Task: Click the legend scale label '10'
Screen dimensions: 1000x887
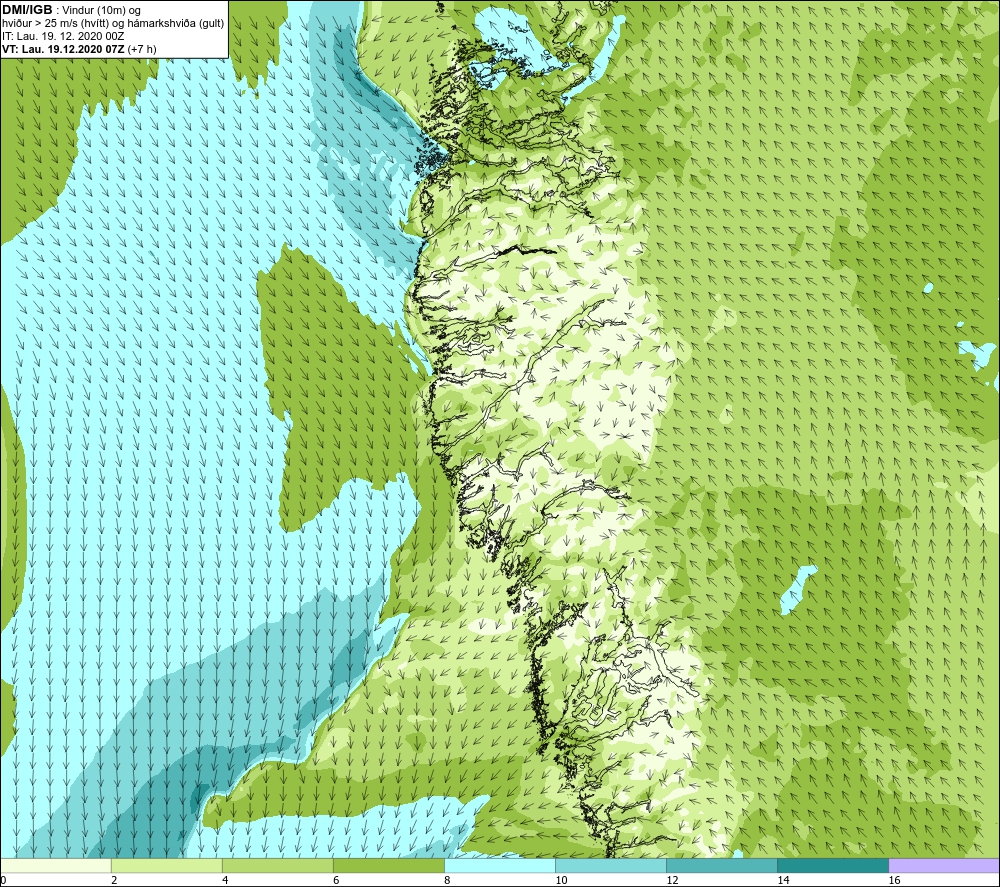Action: tap(561, 880)
